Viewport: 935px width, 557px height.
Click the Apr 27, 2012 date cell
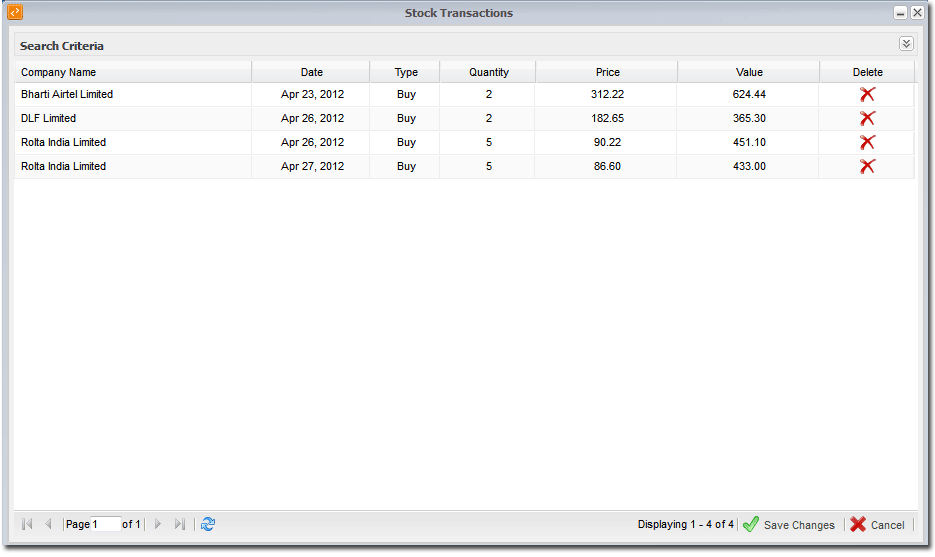[312, 166]
